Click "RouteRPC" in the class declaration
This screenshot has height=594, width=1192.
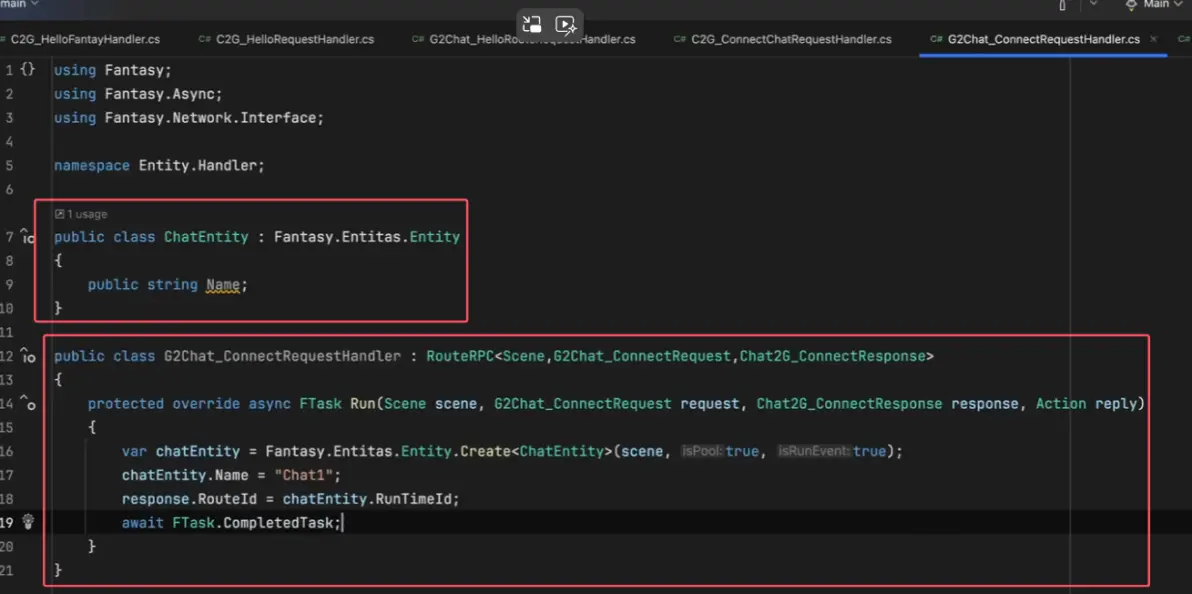click(x=460, y=356)
